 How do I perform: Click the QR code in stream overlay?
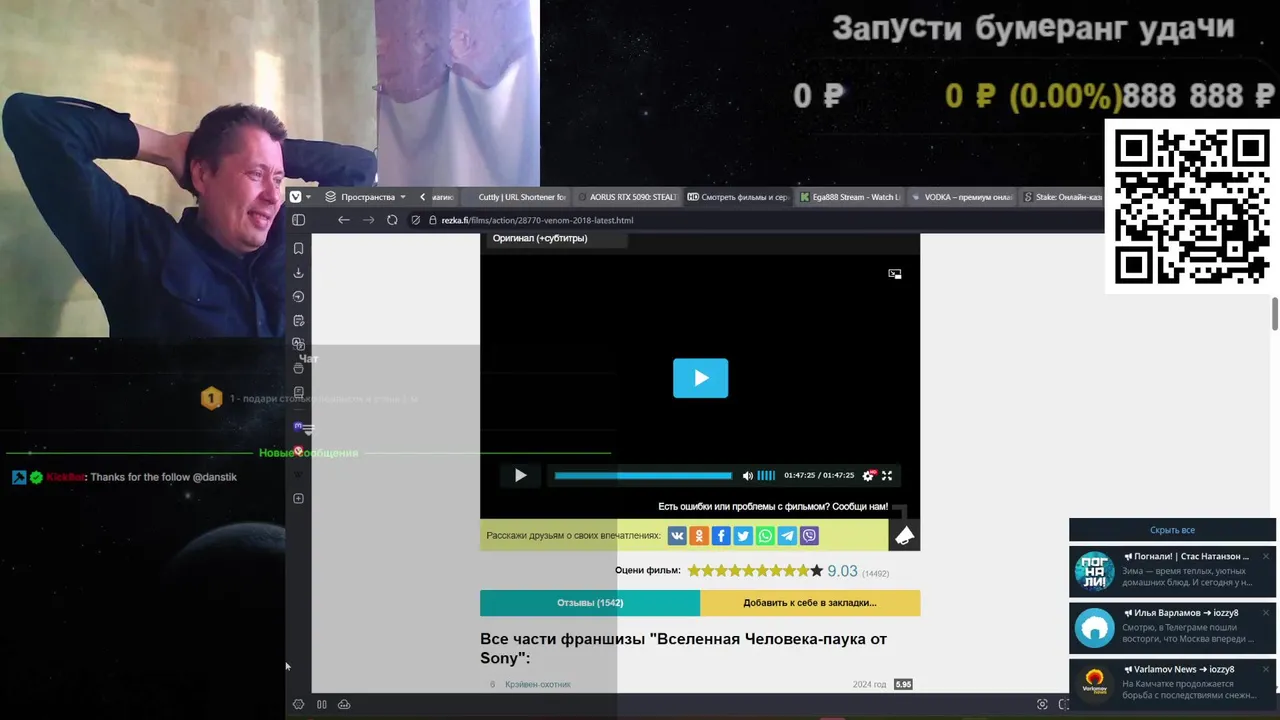click(x=1191, y=206)
